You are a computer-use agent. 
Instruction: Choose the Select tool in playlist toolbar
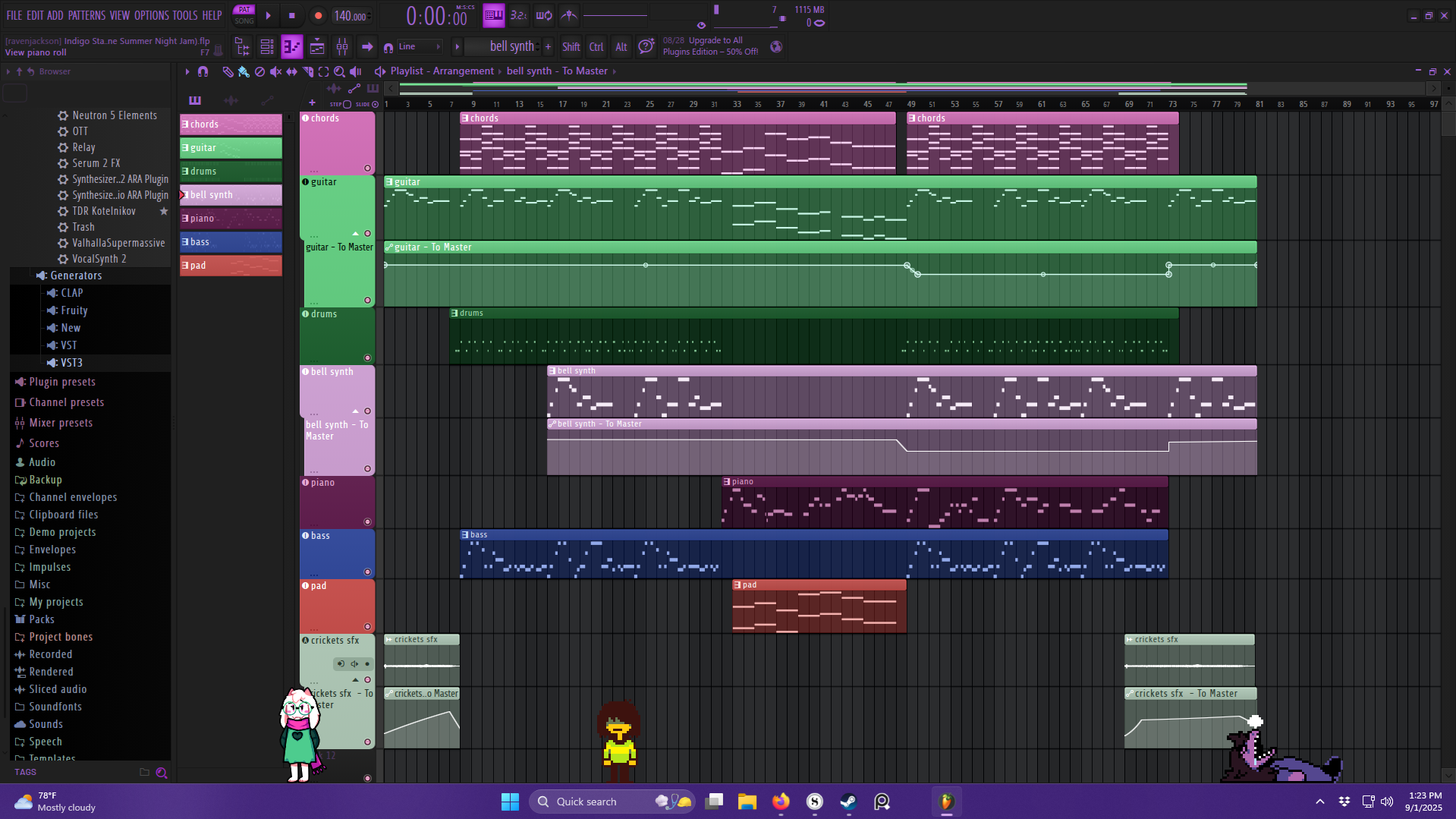click(323, 71)
